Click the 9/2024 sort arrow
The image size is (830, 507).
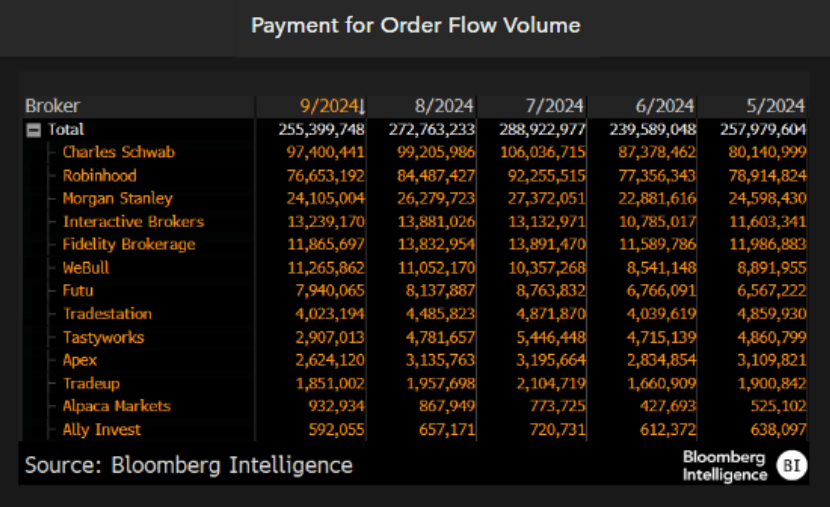tap(362, 107)
